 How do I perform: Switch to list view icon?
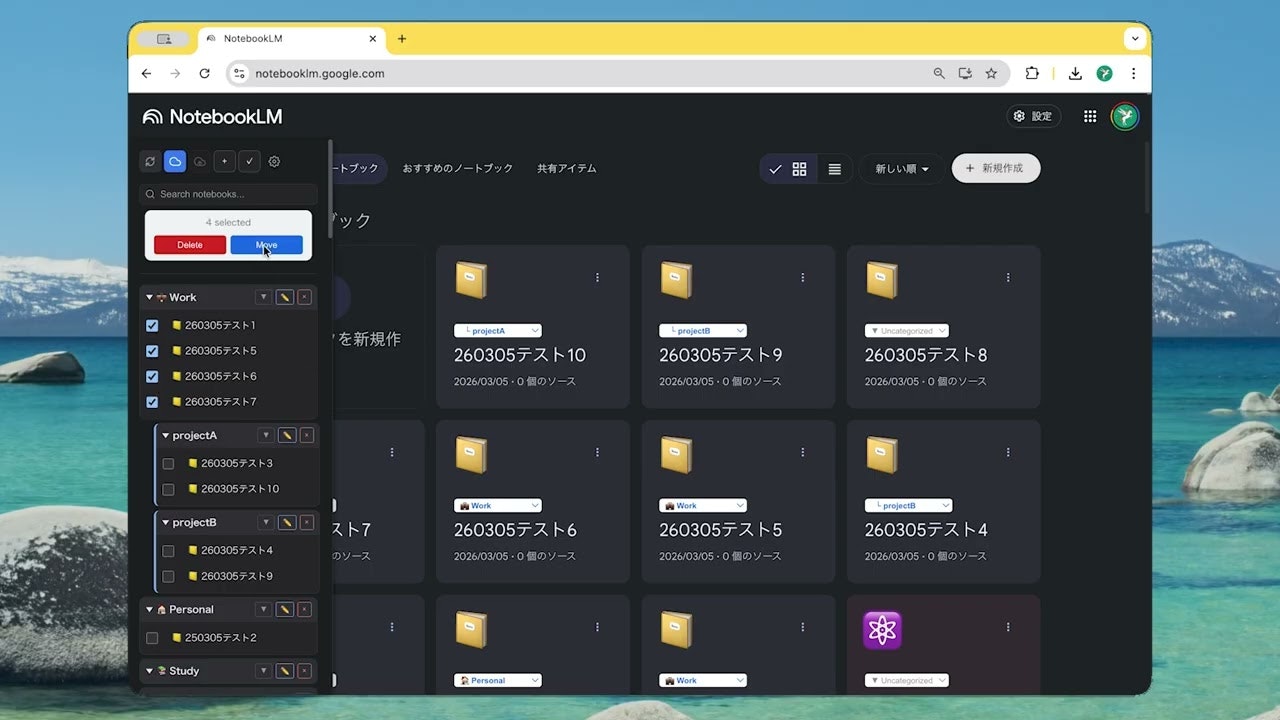coord(835,169)
